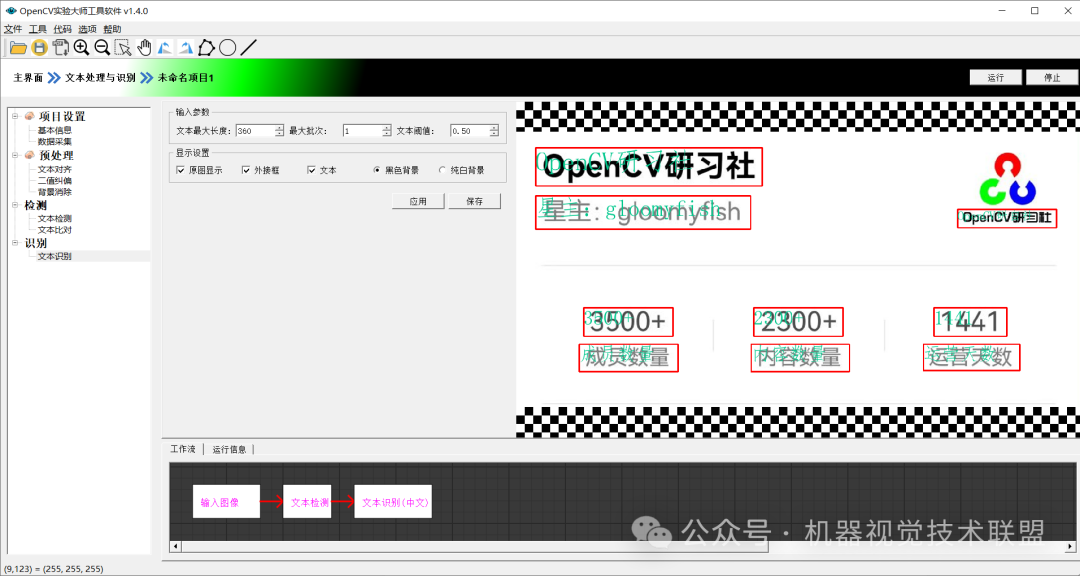The image size is (1080, 576).
Task: Collapse the 预处理 tree node
Action: tap(15, 156)
